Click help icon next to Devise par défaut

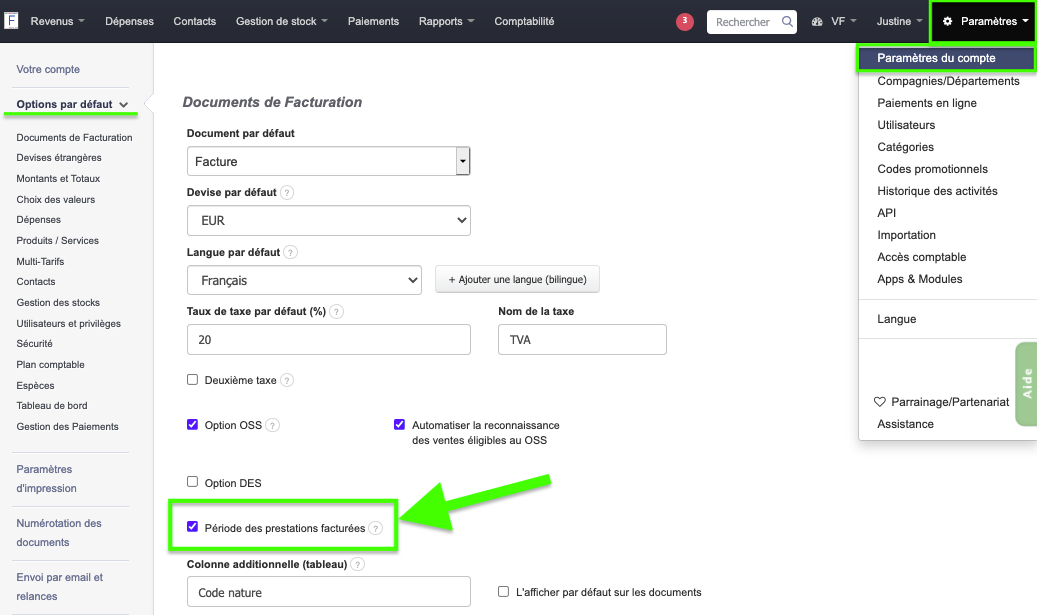(x=287, y=192)
